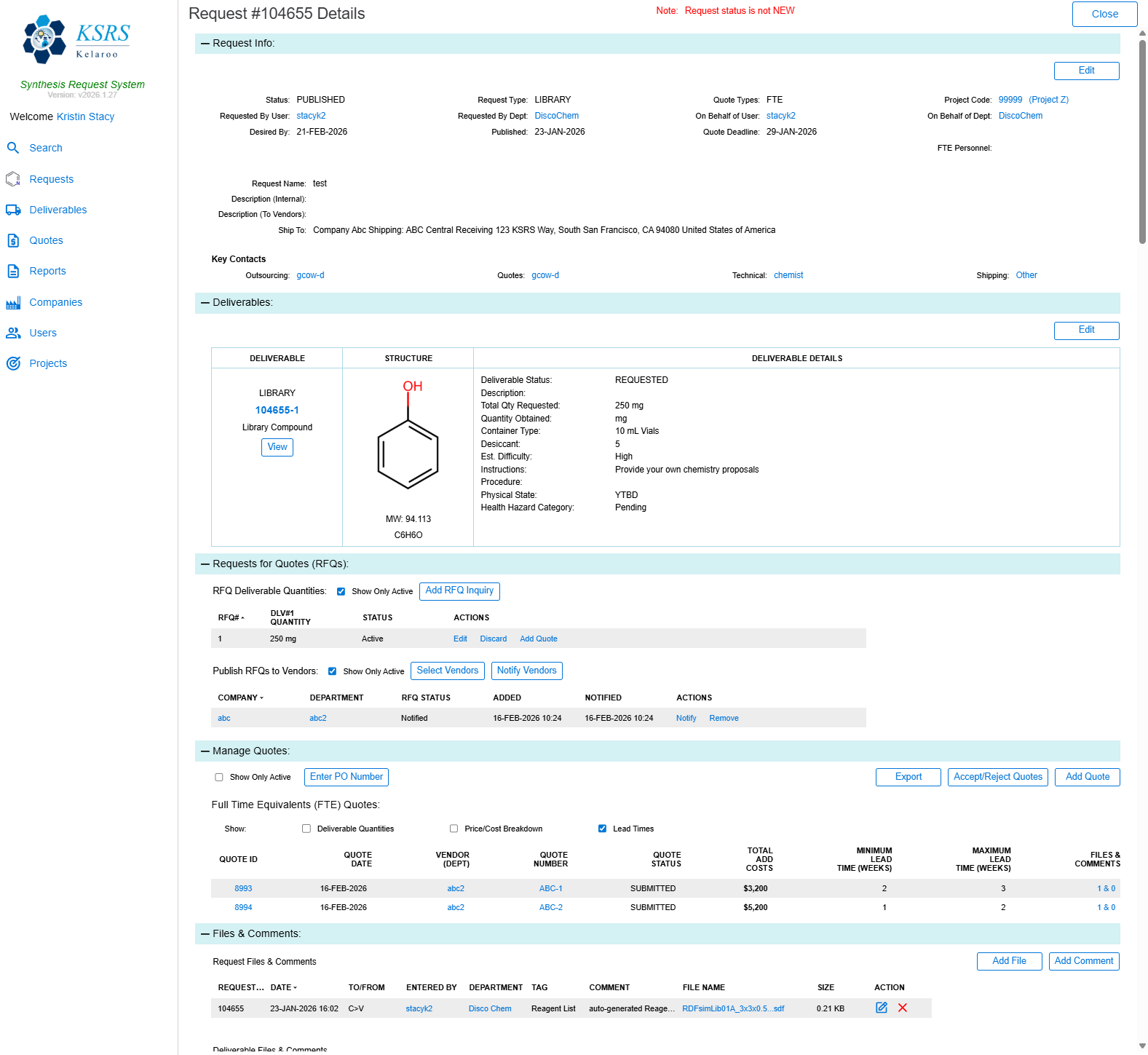Click the Add RFQ Inquiry button

[x=459, y=590]
